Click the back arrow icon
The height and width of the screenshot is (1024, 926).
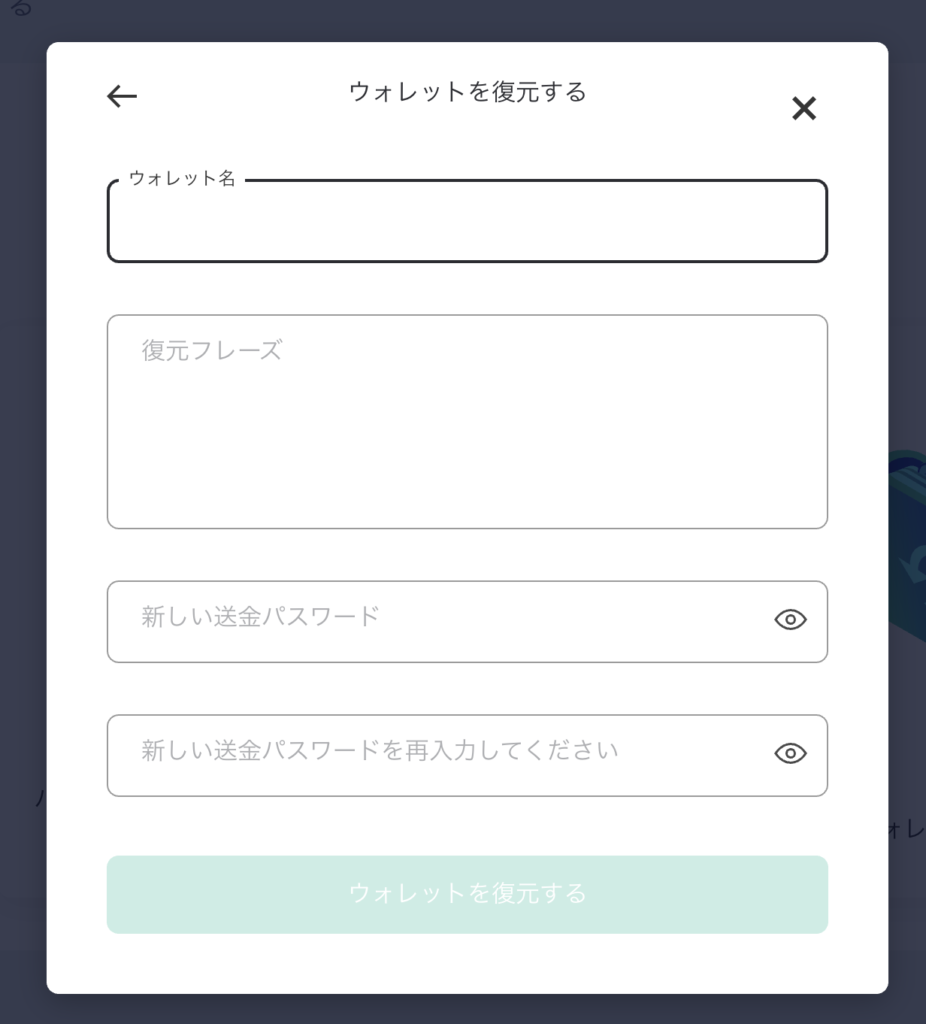(122, 96)
